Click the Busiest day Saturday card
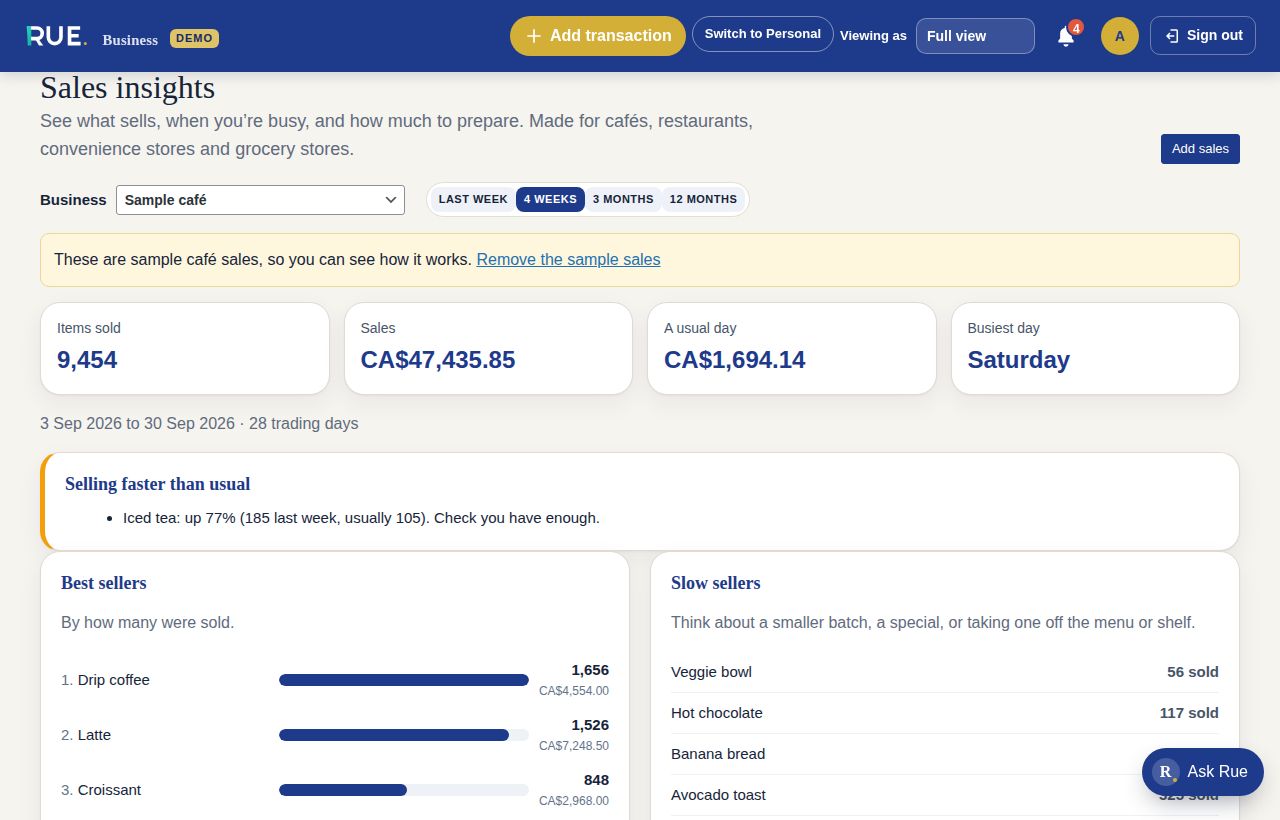The height and width of the screenshot is (820, 1280). point(1095,348)
